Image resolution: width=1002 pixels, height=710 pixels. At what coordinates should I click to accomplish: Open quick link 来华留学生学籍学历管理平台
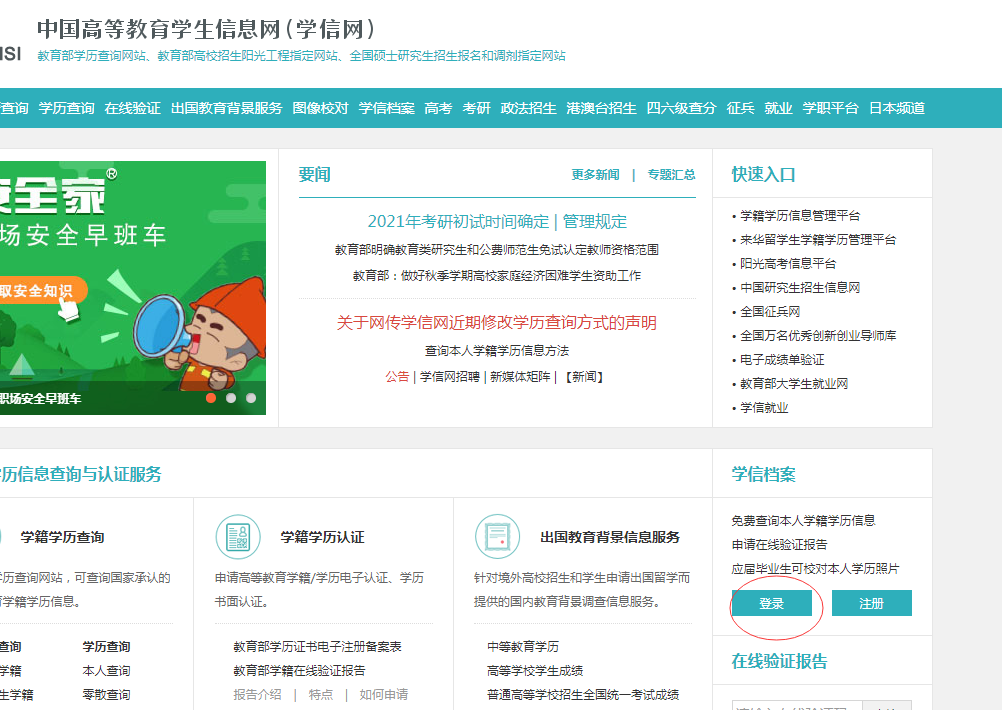(818, 240)
